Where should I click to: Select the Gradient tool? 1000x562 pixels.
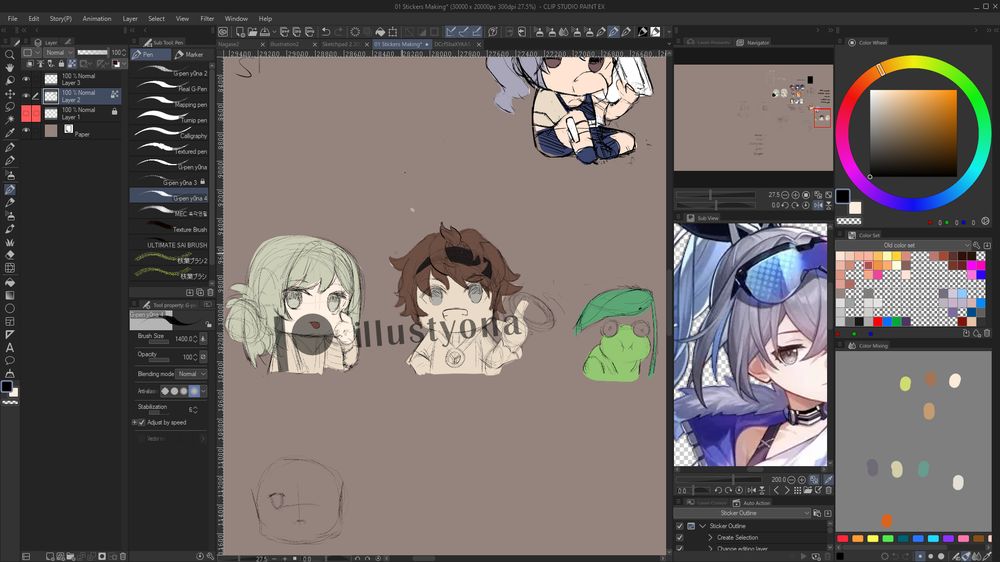coord(10,295)
